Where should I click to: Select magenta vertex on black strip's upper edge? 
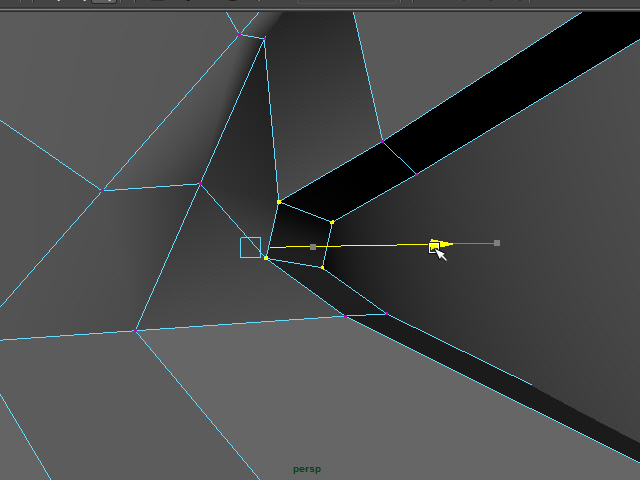pyautogui.click(x=382, y=141)
